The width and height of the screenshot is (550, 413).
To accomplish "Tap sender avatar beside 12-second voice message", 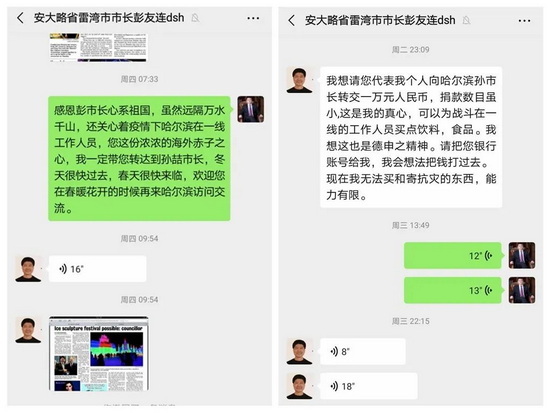I will click(x=522, y=255).
